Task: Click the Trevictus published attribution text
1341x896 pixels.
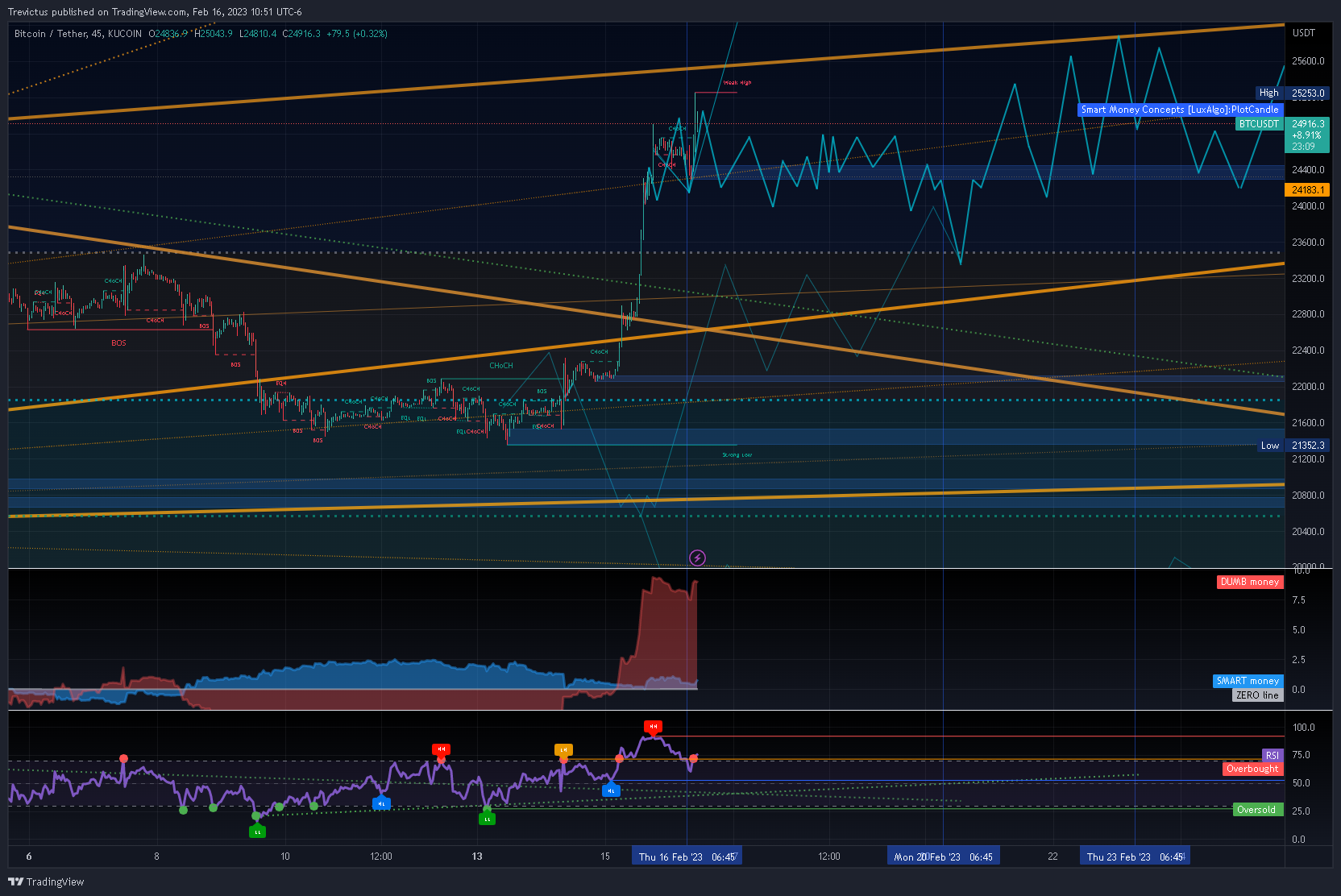Action: pos(155,12)
